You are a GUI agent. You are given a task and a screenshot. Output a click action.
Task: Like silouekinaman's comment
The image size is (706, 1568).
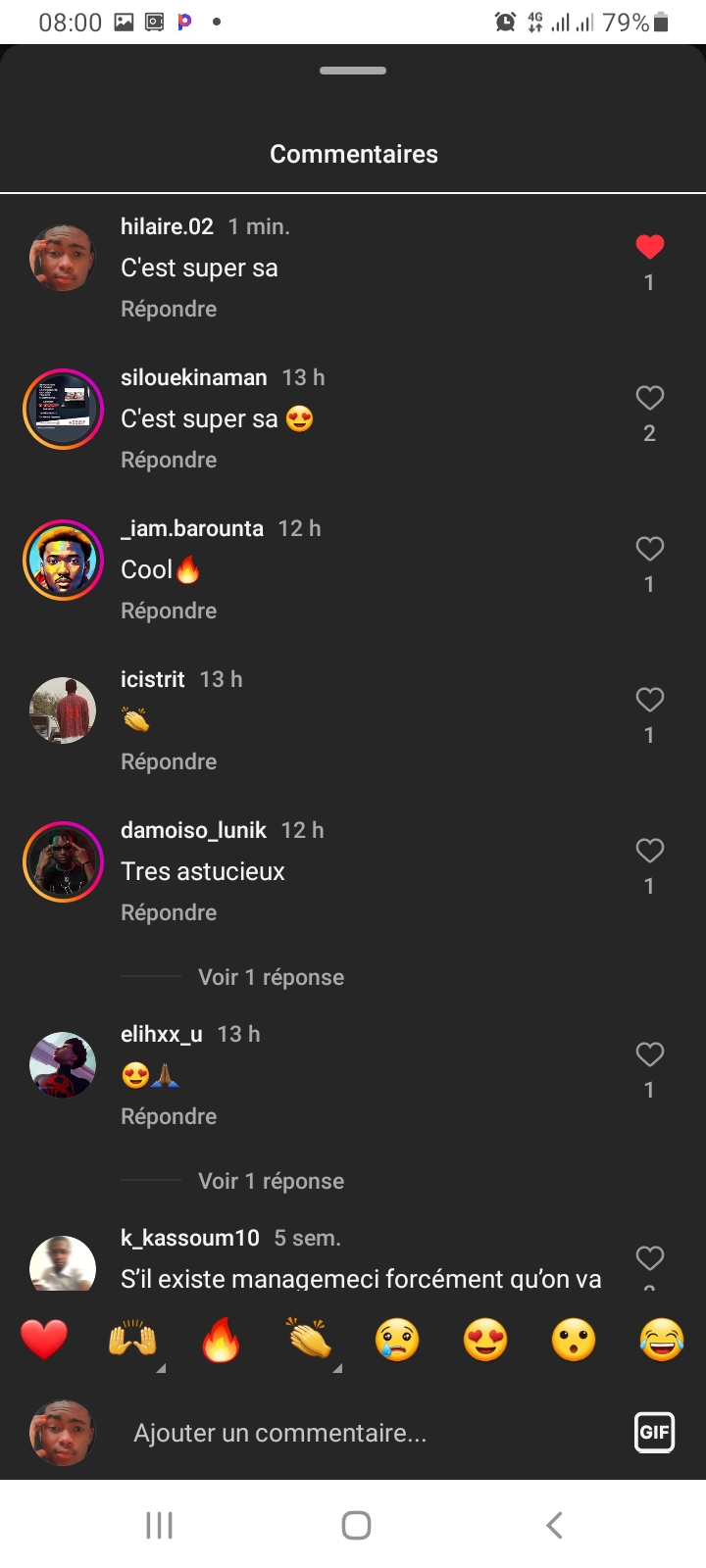(649, 398)
